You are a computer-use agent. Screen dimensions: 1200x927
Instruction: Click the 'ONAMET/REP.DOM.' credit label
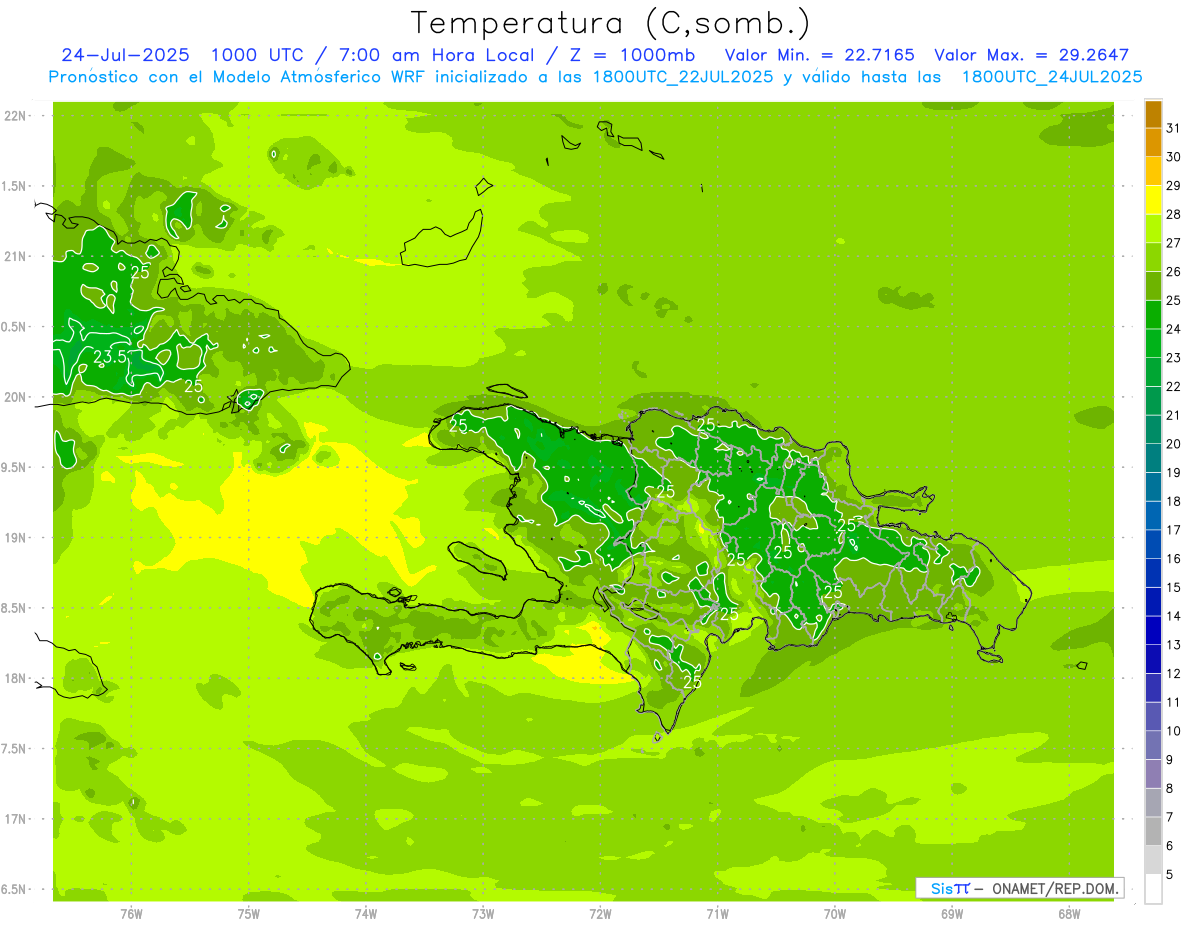pos(1055,888)
